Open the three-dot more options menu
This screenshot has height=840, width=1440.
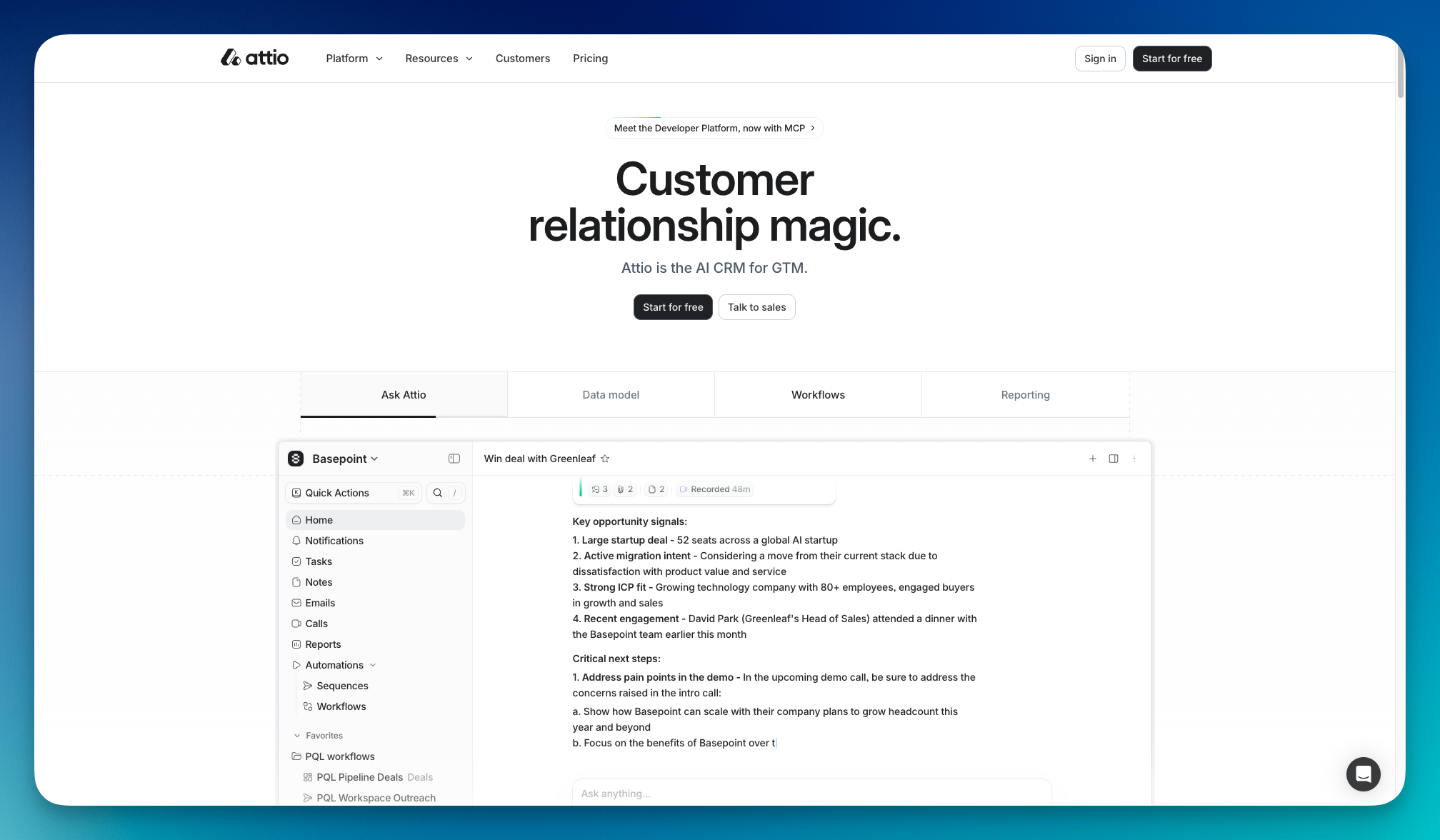[1134, 459]
